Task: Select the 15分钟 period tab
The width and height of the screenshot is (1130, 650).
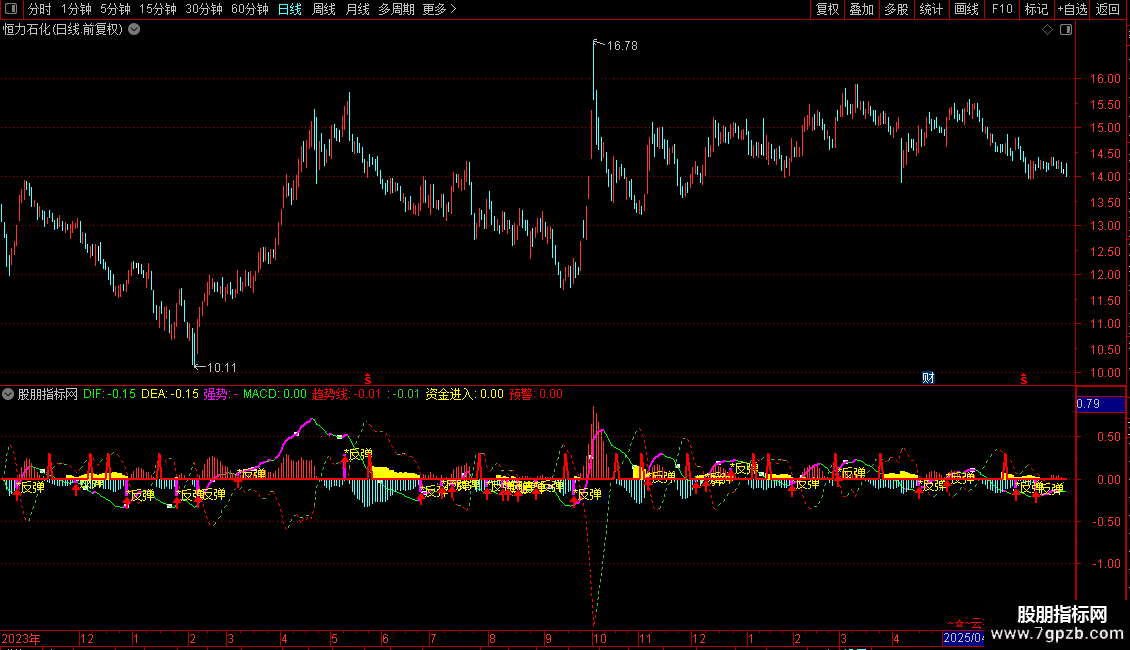Action: coord(158,9)
